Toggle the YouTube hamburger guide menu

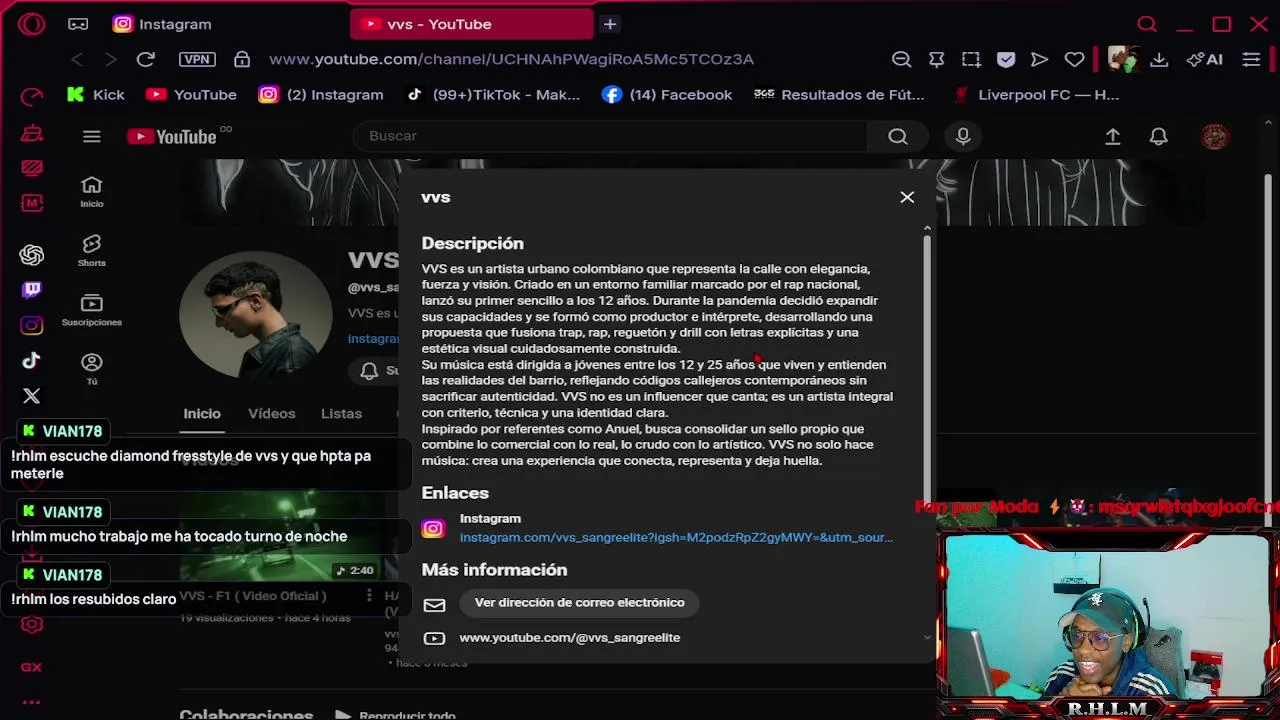pyautogui.click(x=92, y=137)
